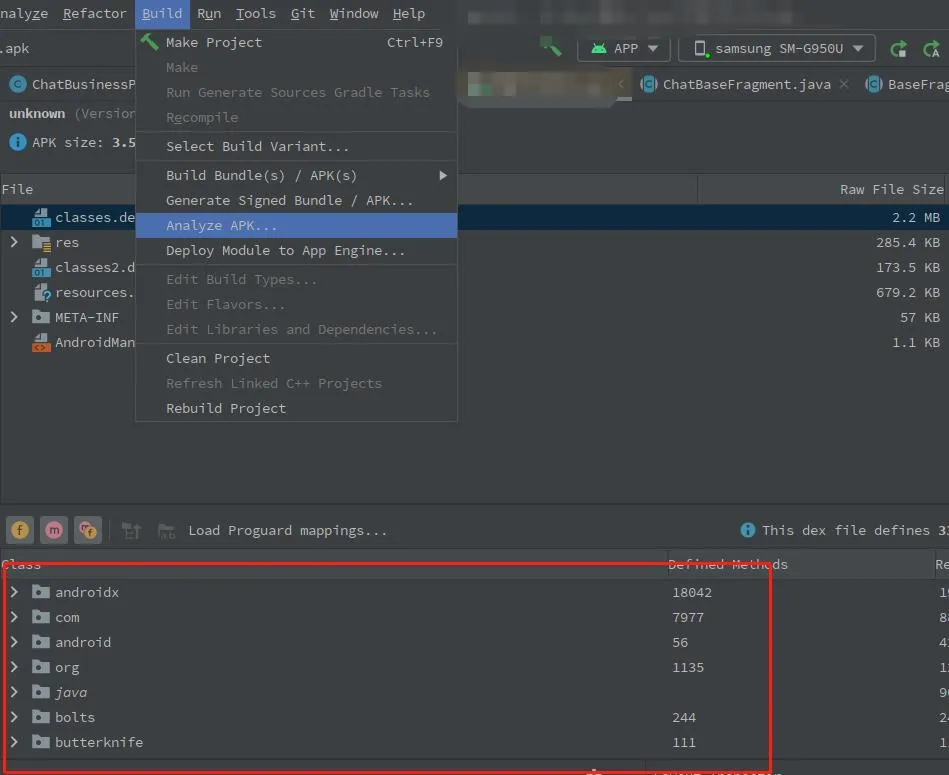Screen dimensions: 949x775
Task: Click the Make Project hammer icon in menu
Action: tap(149, 42)
